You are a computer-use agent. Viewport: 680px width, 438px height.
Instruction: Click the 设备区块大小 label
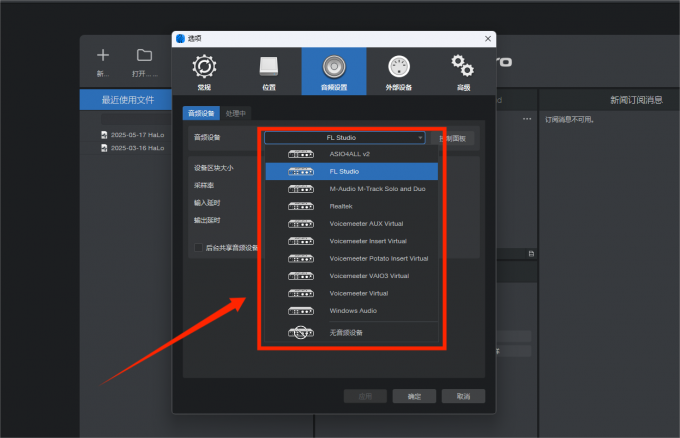coord(213,168)
